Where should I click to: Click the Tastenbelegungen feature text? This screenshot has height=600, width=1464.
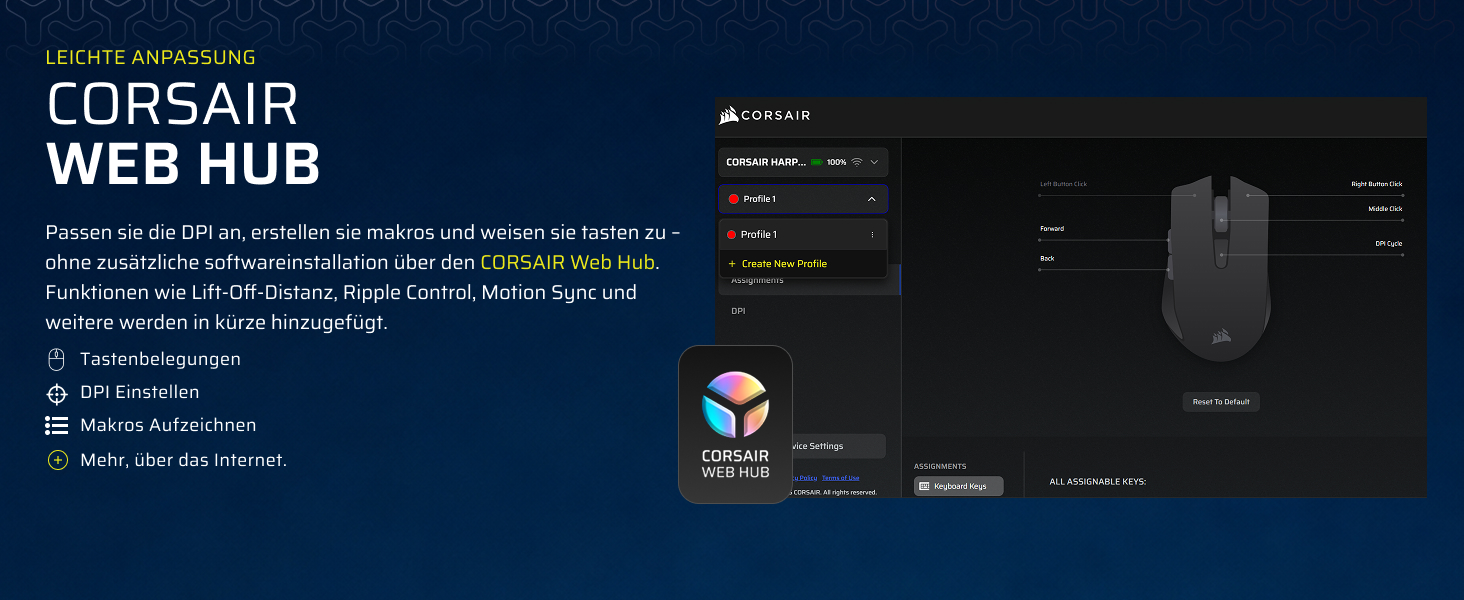161,359
